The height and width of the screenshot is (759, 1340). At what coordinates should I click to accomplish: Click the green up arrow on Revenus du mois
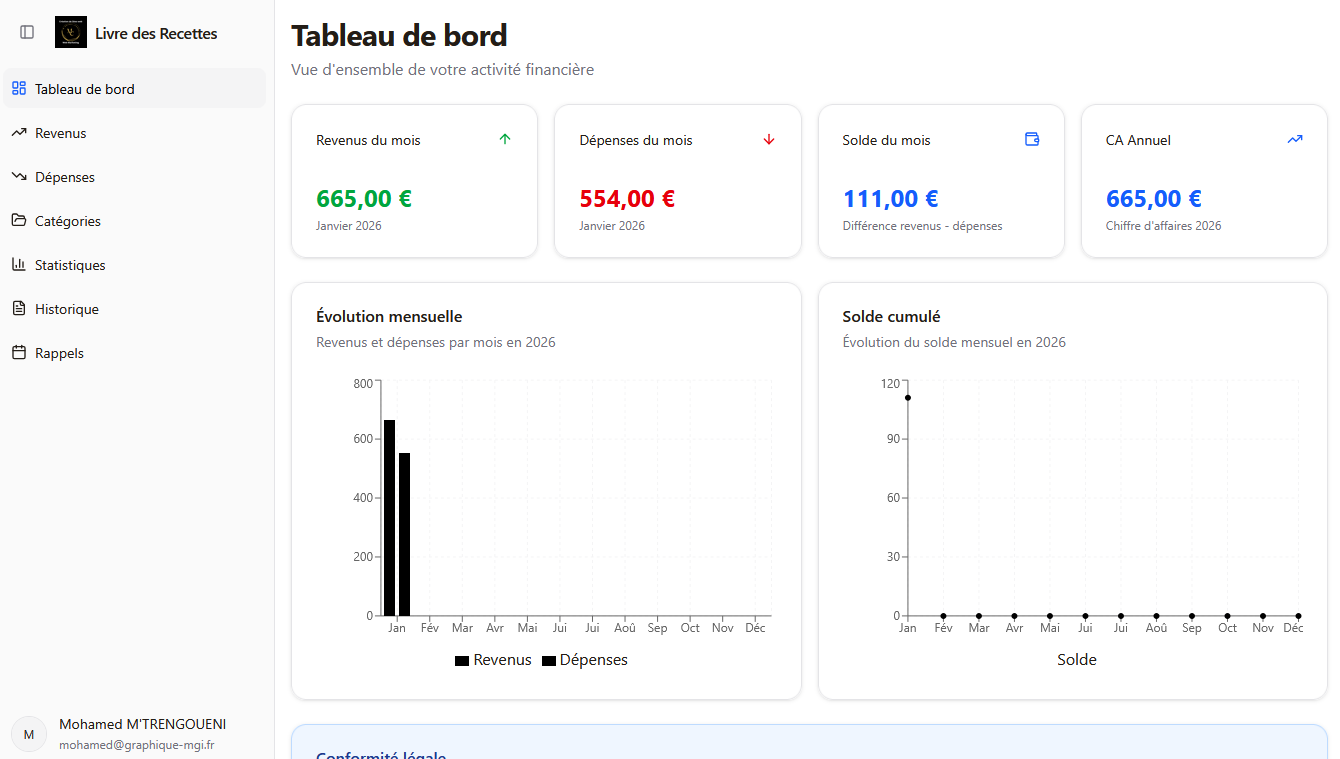[x=505, y=139]
